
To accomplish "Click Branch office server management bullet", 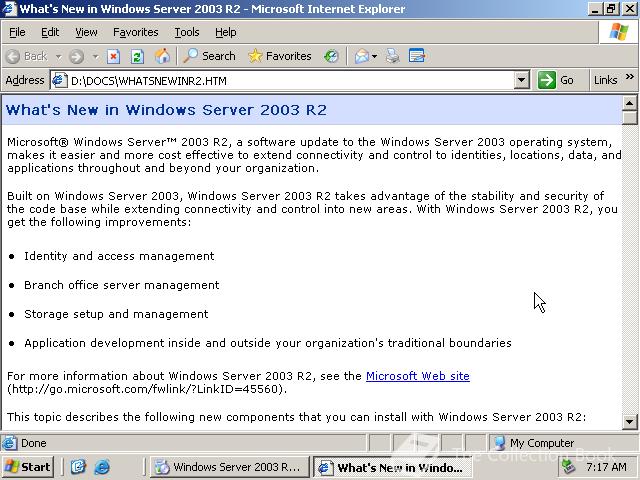I will point(122,285).
